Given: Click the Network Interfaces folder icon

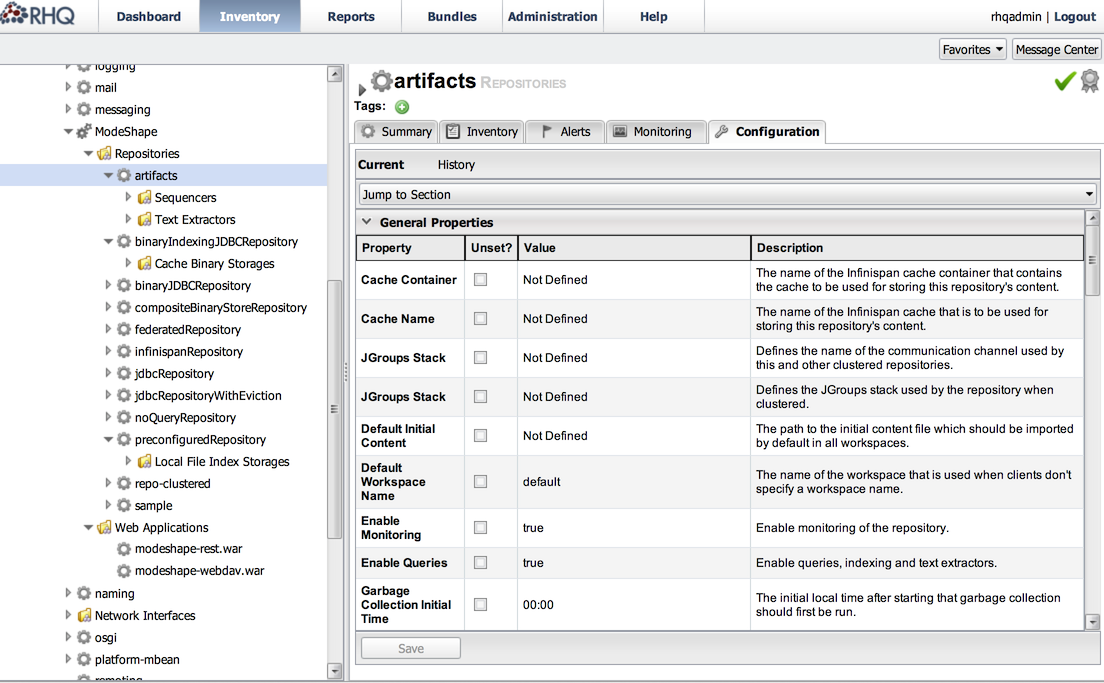Looking at the screenshot, I should click(84, 615).
